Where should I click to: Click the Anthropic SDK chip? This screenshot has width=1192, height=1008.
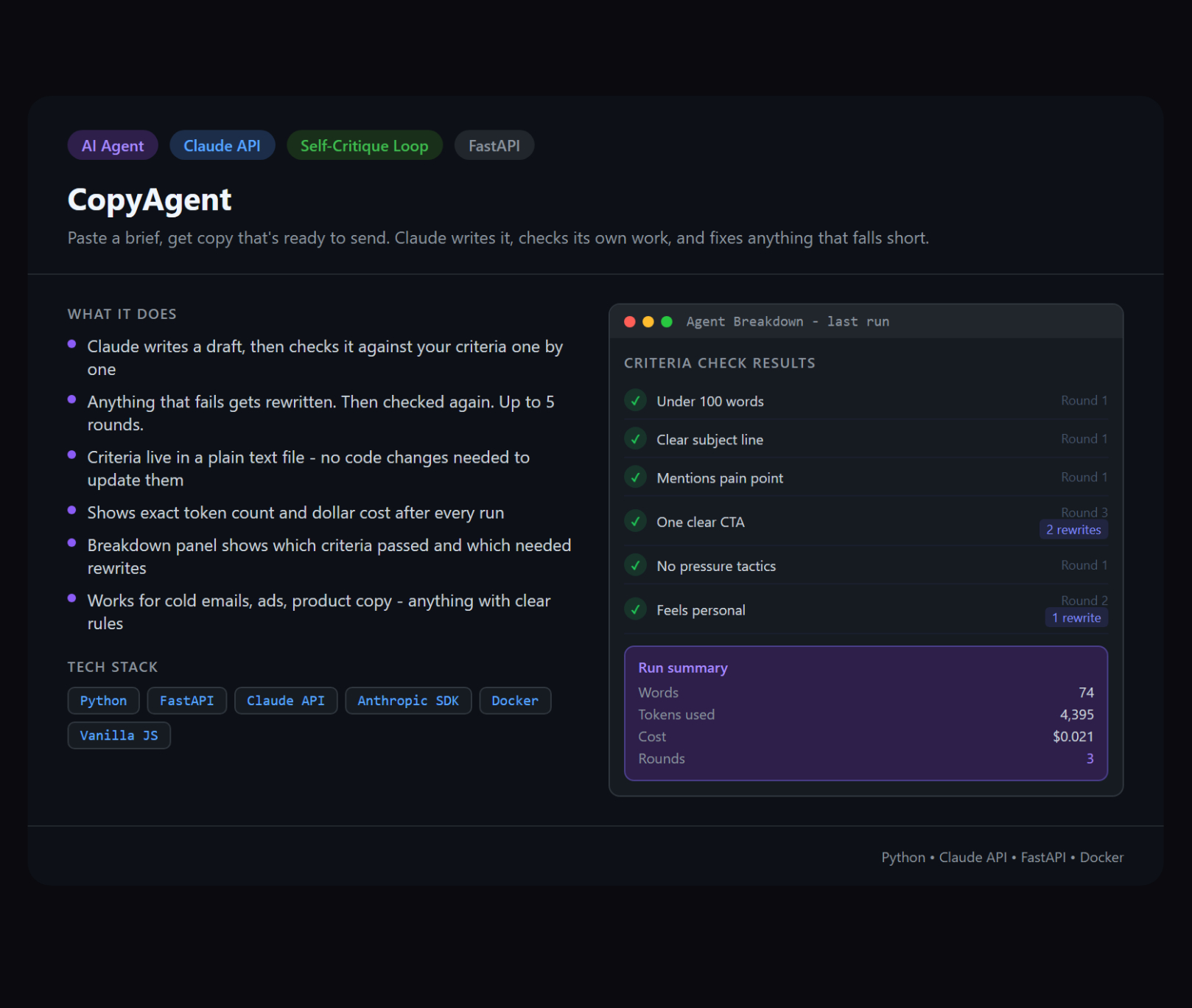point(408,701)
